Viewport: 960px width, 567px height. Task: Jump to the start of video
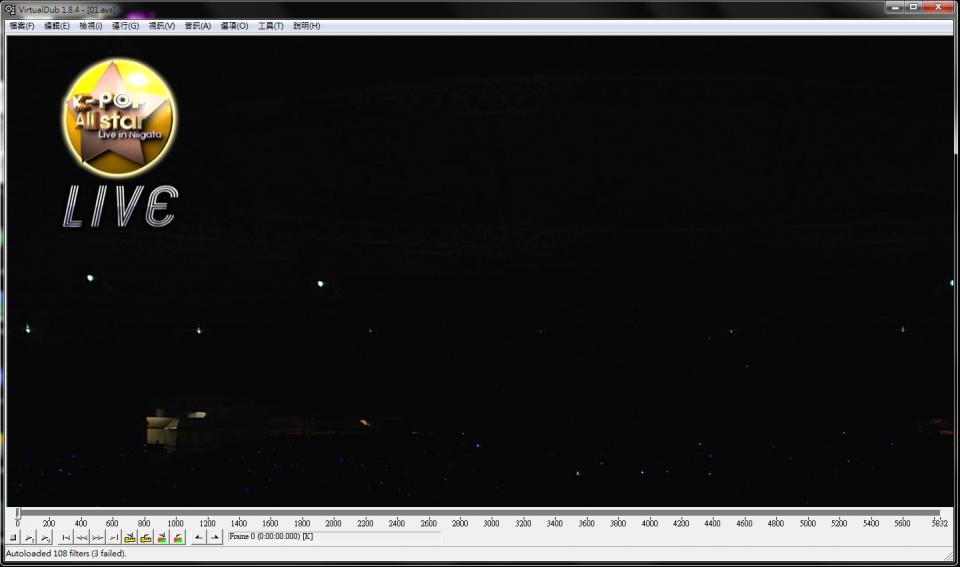click(x=66, y=538)
